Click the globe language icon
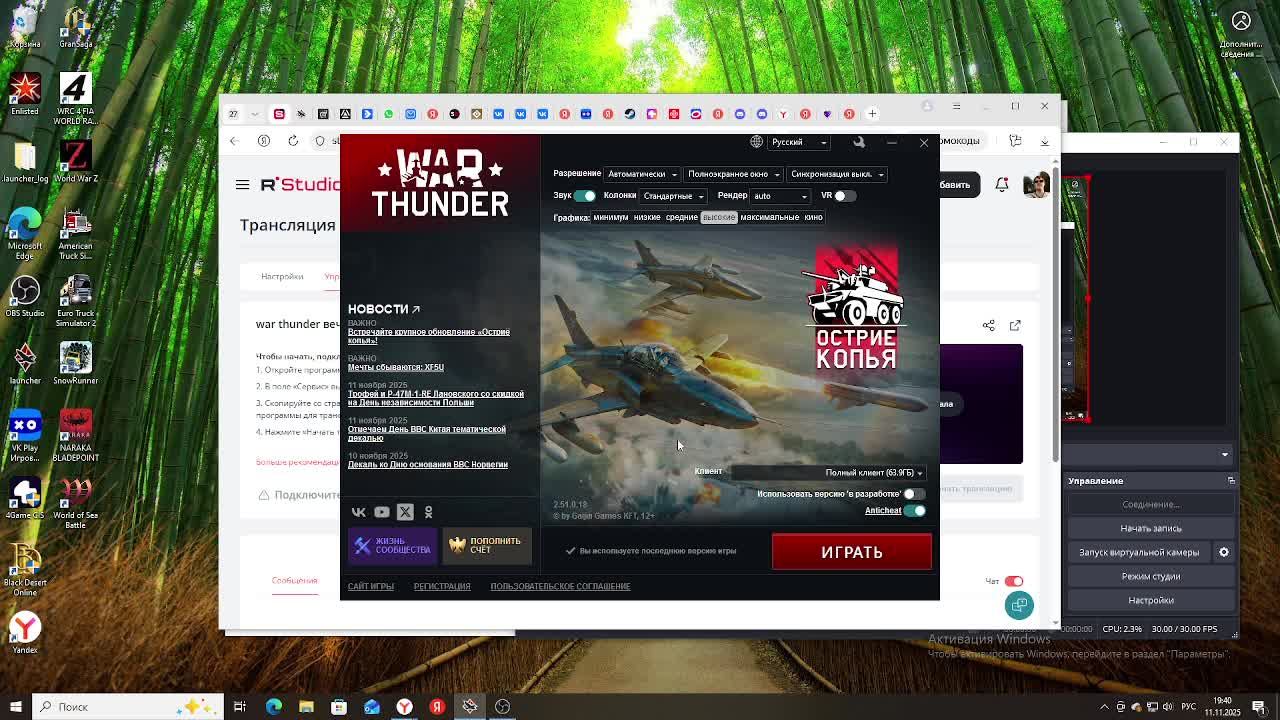The width and height of the screenshot is (1280, 720). 757,142
